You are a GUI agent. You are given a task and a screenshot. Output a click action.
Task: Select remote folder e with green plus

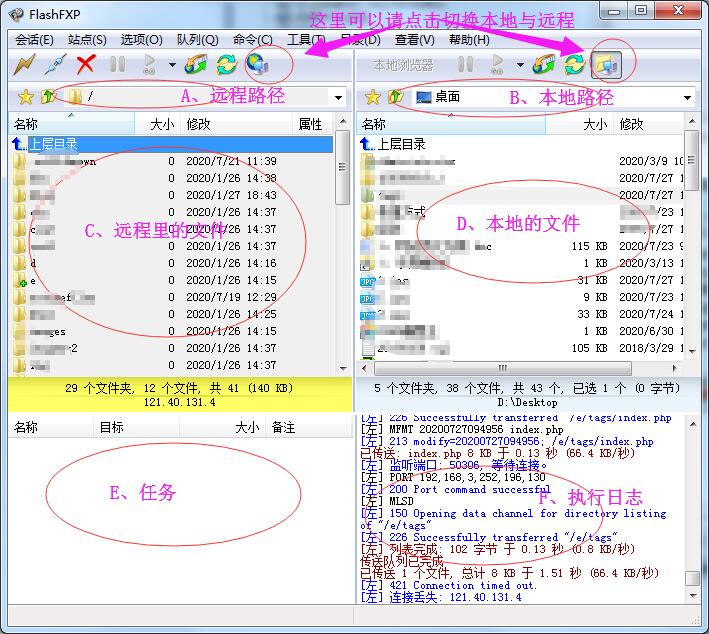(x=171, y=280)
